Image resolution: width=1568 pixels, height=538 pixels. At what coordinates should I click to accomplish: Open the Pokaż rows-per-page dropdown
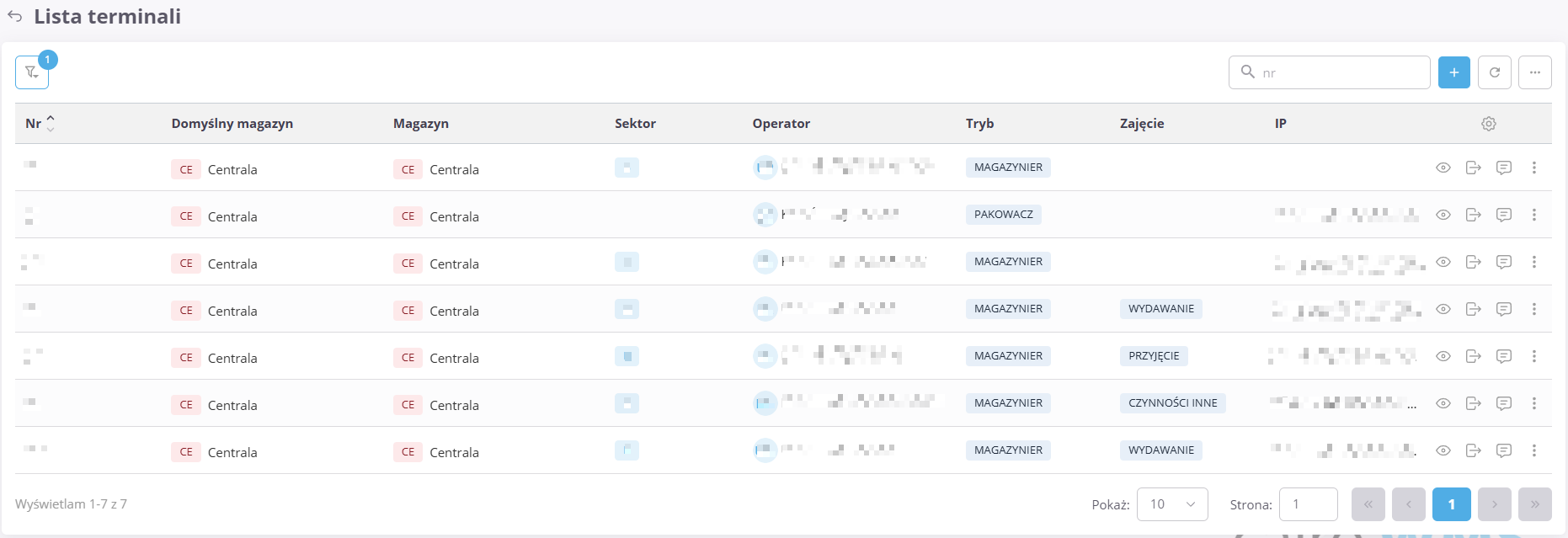tap(1172, 504)
